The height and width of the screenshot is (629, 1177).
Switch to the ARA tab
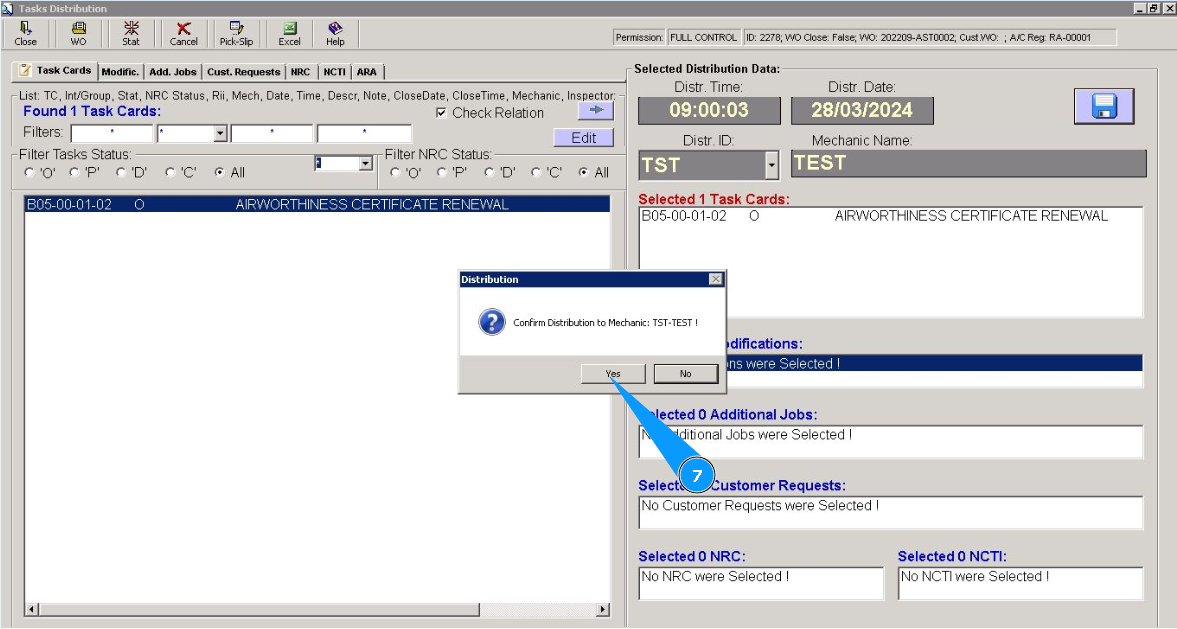pos(367,72)
